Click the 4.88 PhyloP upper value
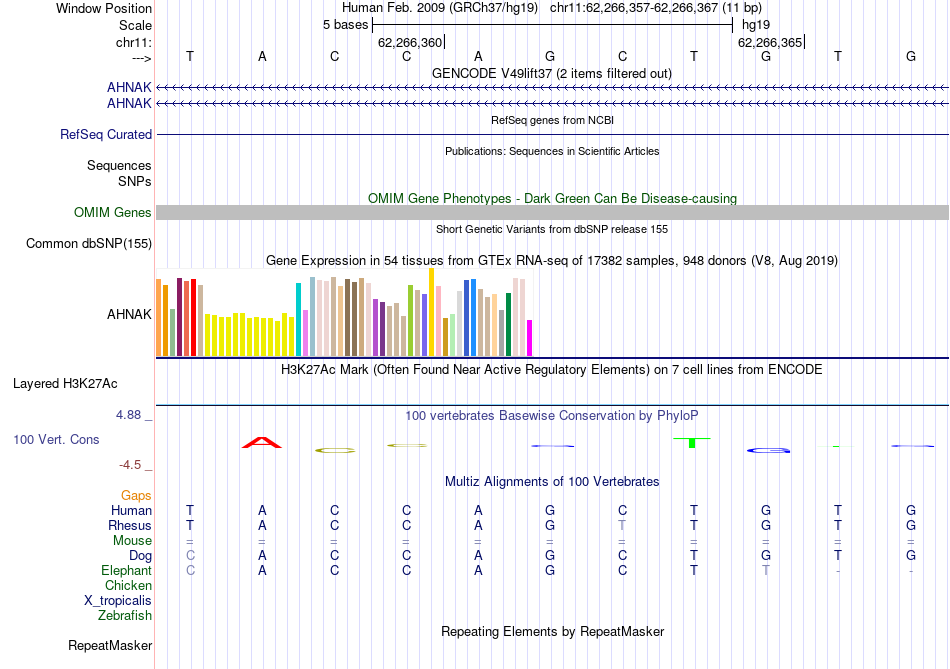 point(128,415)
